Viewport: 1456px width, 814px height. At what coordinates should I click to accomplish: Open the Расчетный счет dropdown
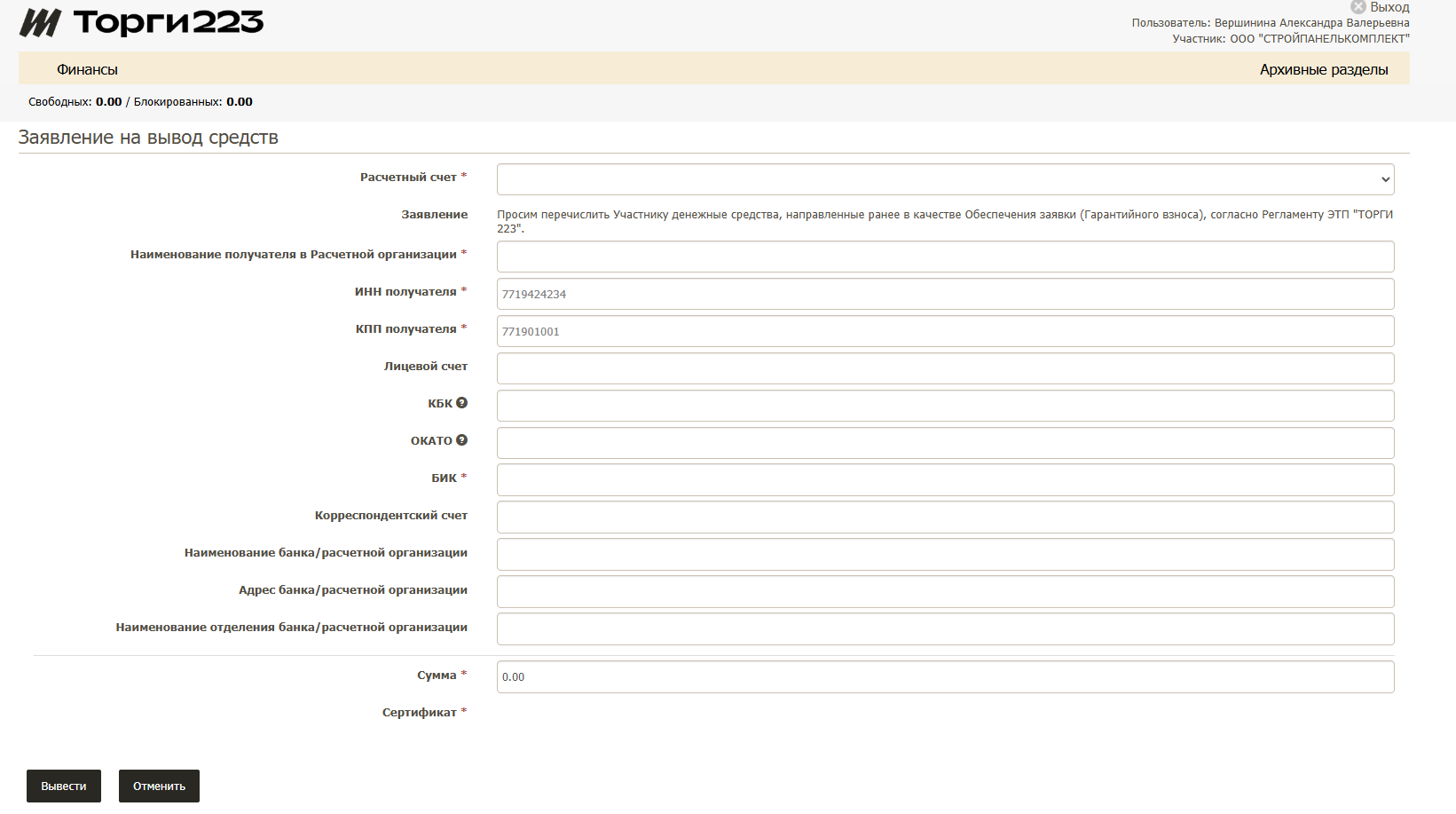click(945, 179)
